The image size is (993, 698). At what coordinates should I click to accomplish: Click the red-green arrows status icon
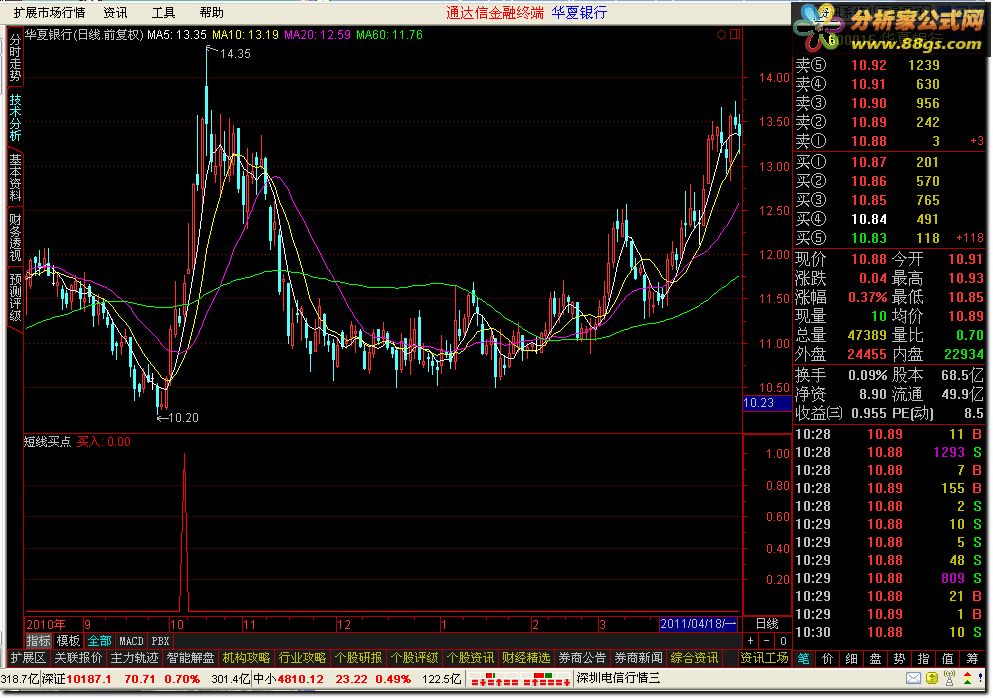pyautogui.click(x=967, y=678)
